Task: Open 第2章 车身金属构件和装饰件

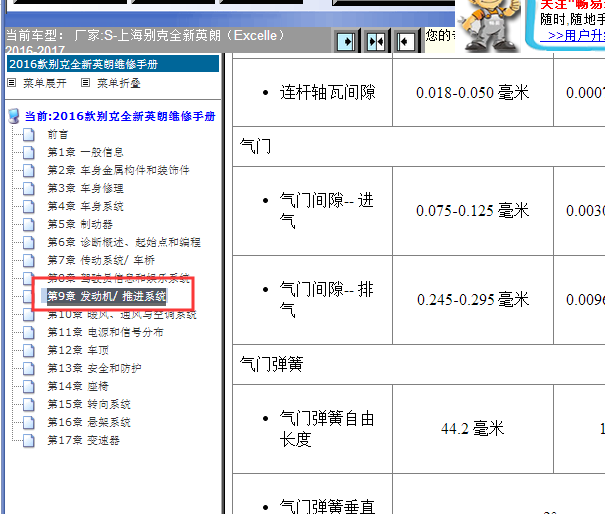Action: [118, 170]
